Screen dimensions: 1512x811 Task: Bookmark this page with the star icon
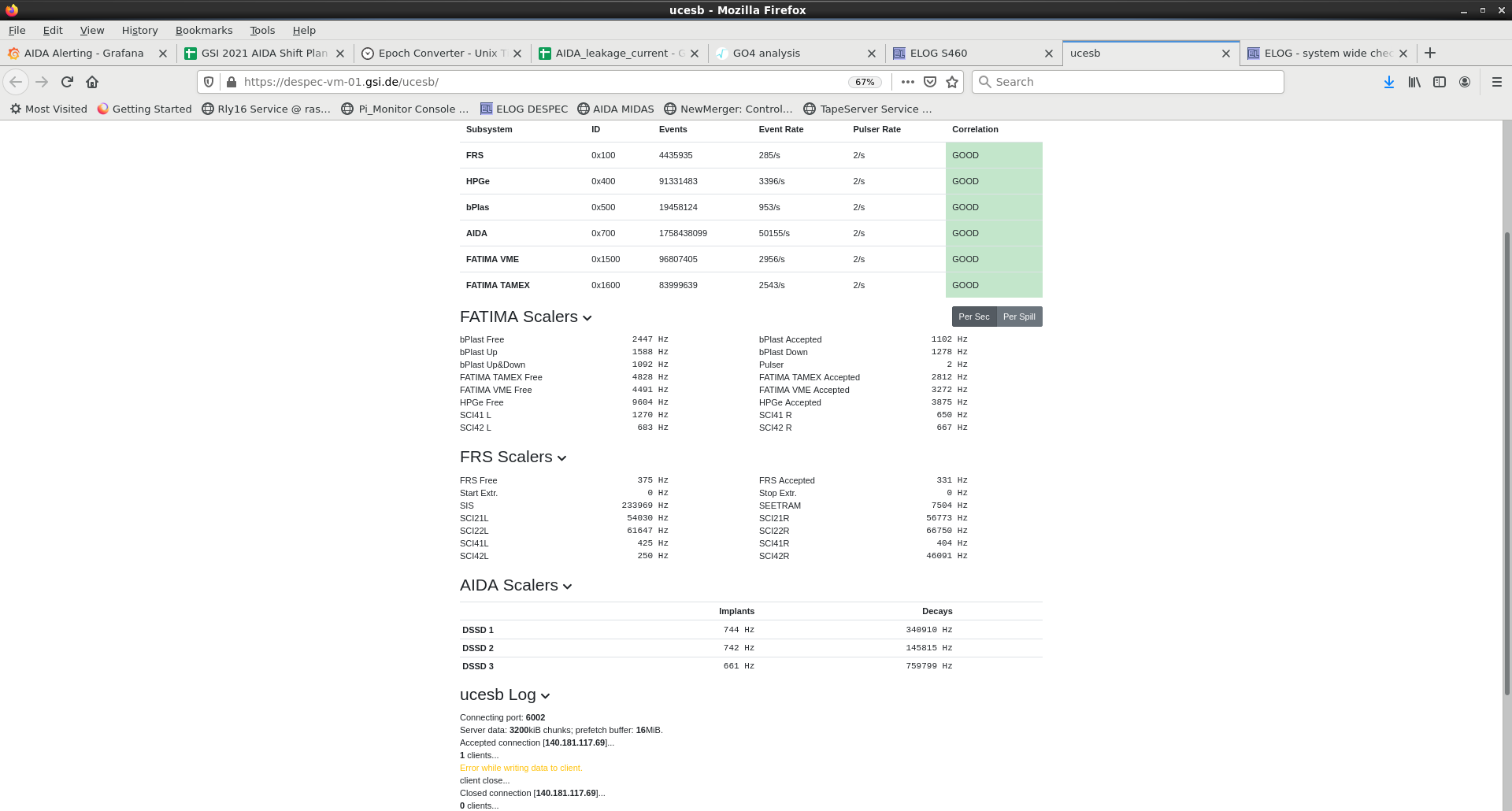pyautogui.click(x=952, y=82)
